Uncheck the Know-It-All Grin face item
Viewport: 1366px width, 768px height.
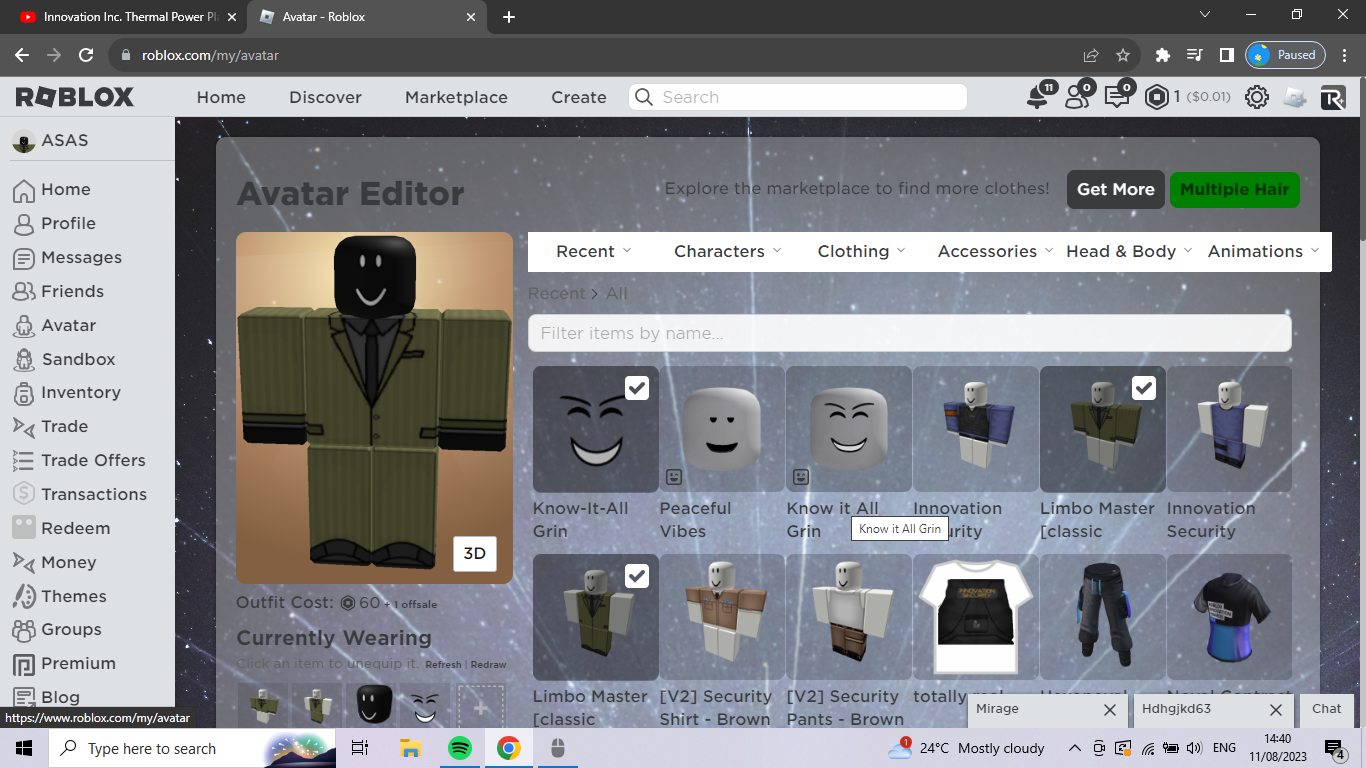coord(636,387)
